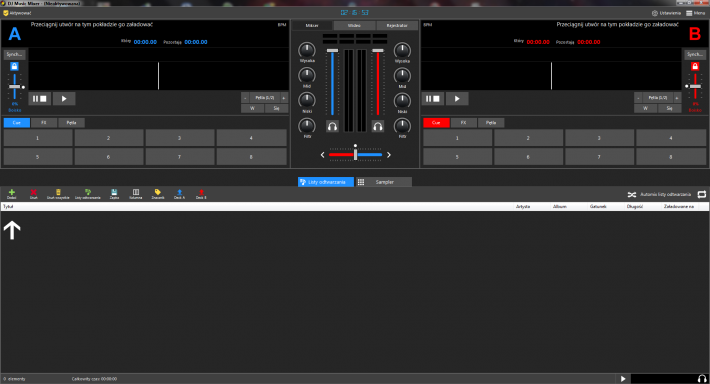Play the preview in bottom status bar
Viewport: 710px width, 384px height.
pyautogui.click(x=623, y=379)
